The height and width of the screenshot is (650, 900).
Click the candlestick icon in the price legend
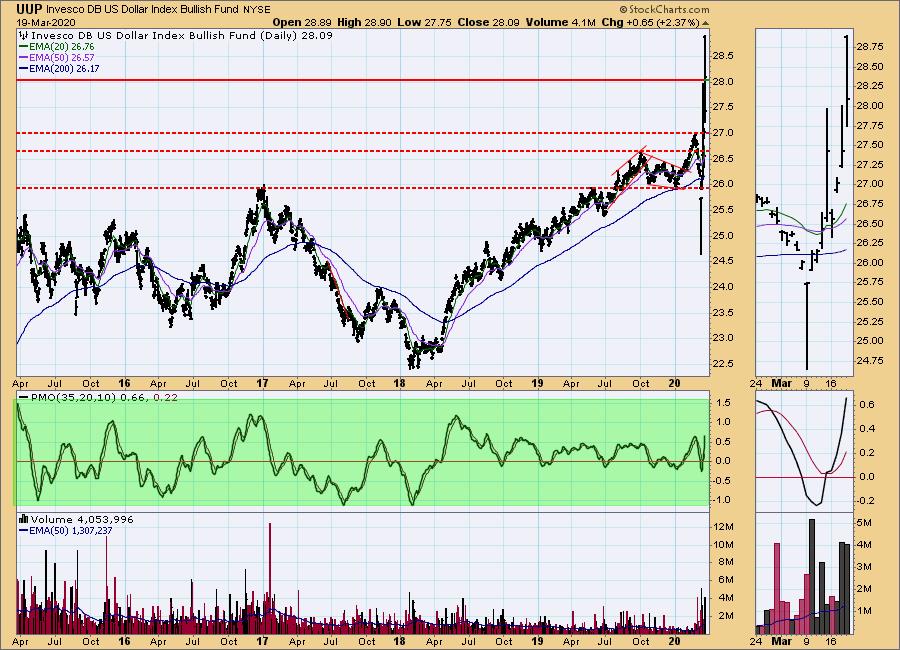click(x=23, y=35)
